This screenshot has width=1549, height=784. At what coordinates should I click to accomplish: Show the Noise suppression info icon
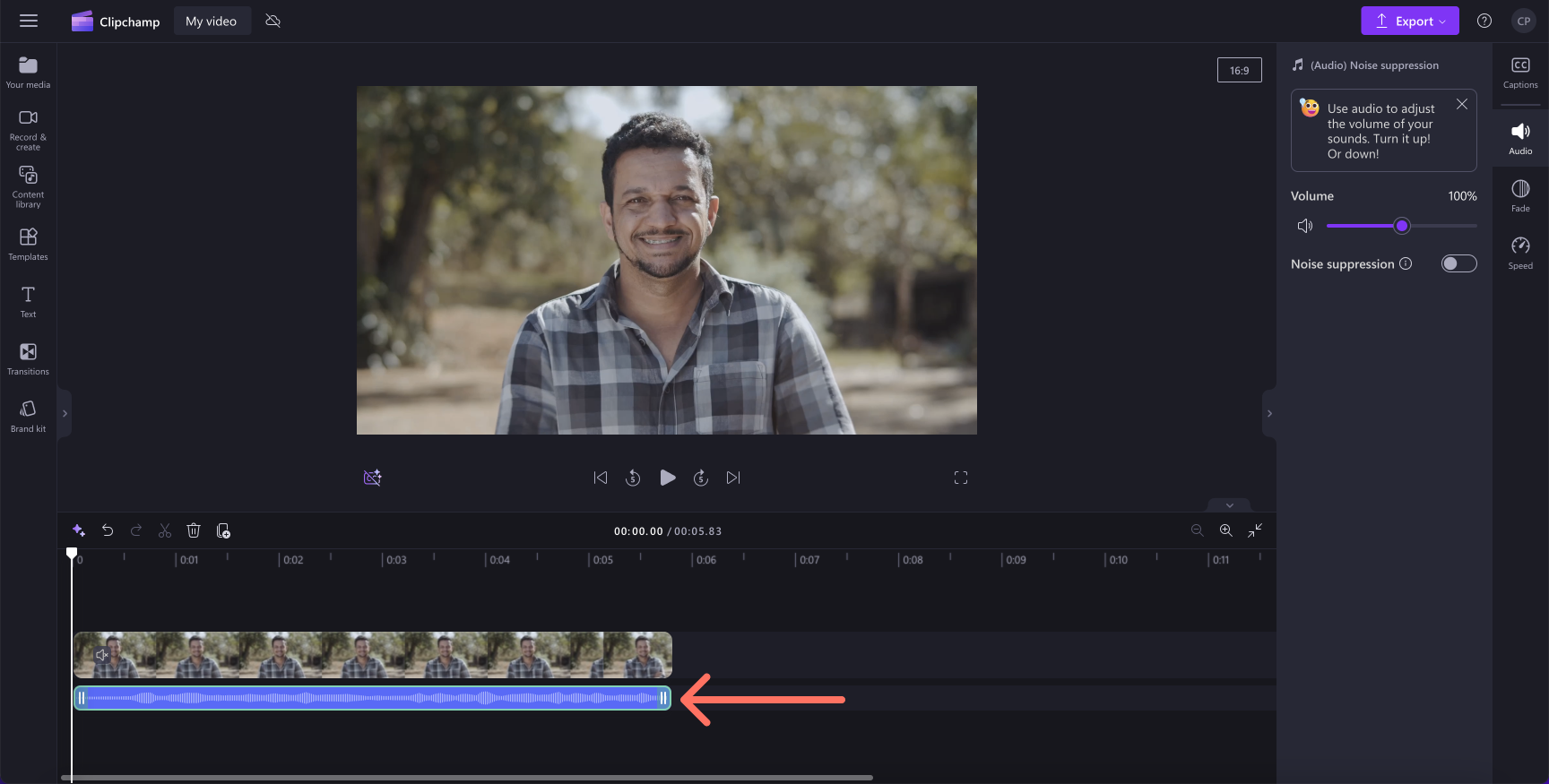pyautogui.click(x=1406, y=263)
